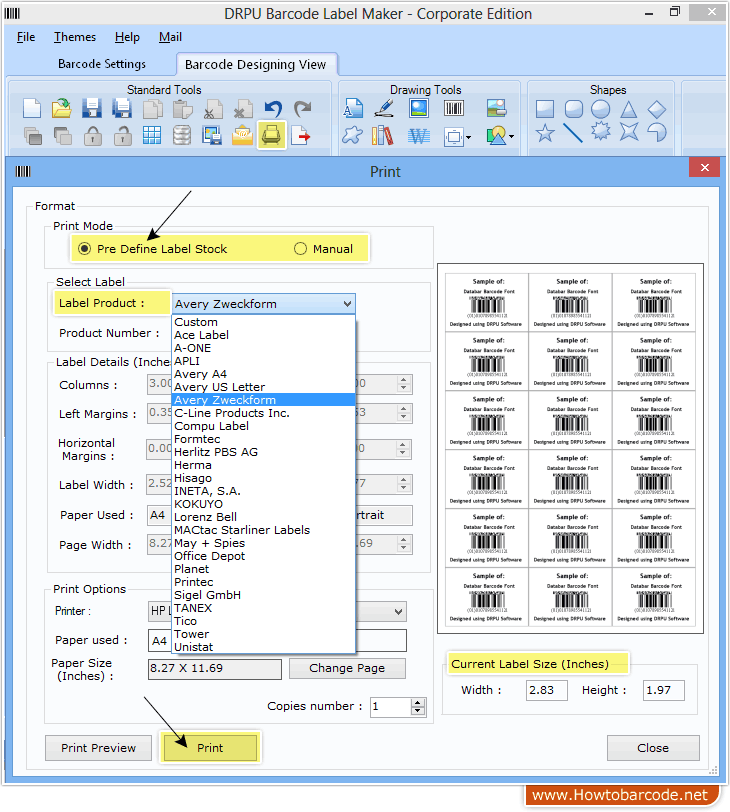730x812 pixels.
Task: Choose the diagonal Line shape
Action: click(573, 133)
